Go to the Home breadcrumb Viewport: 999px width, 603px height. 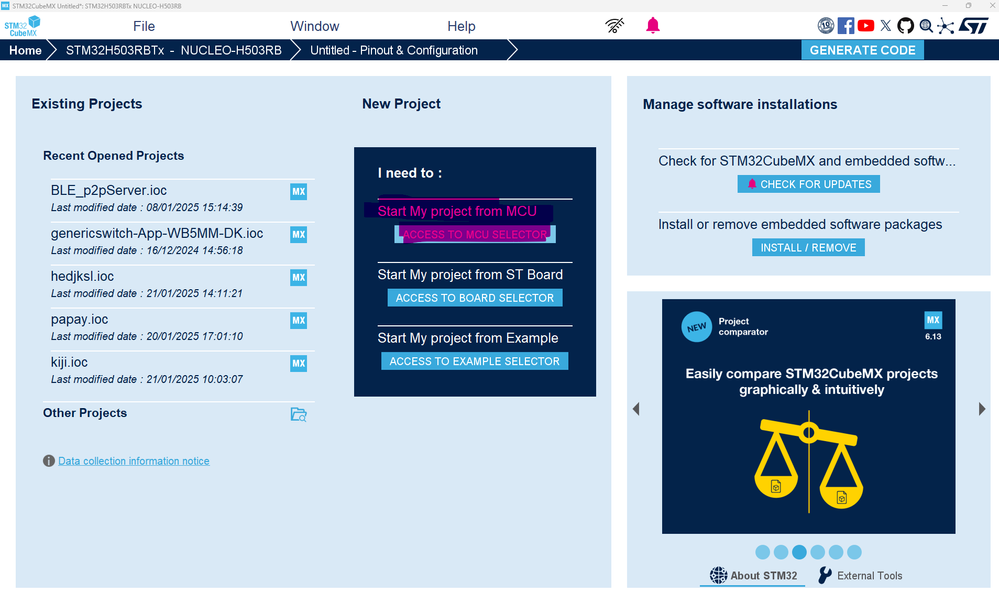(x=25, y=50)
